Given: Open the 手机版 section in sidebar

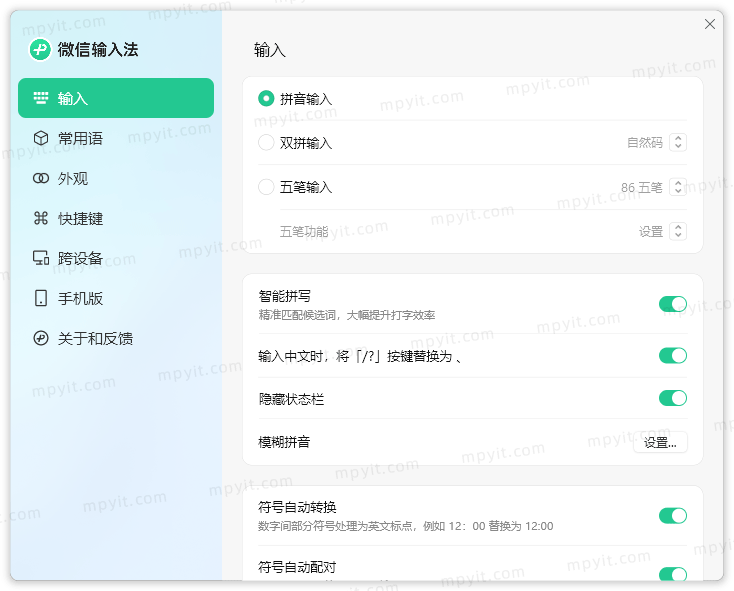Looking at the screenshot, I should pos(116,298).
